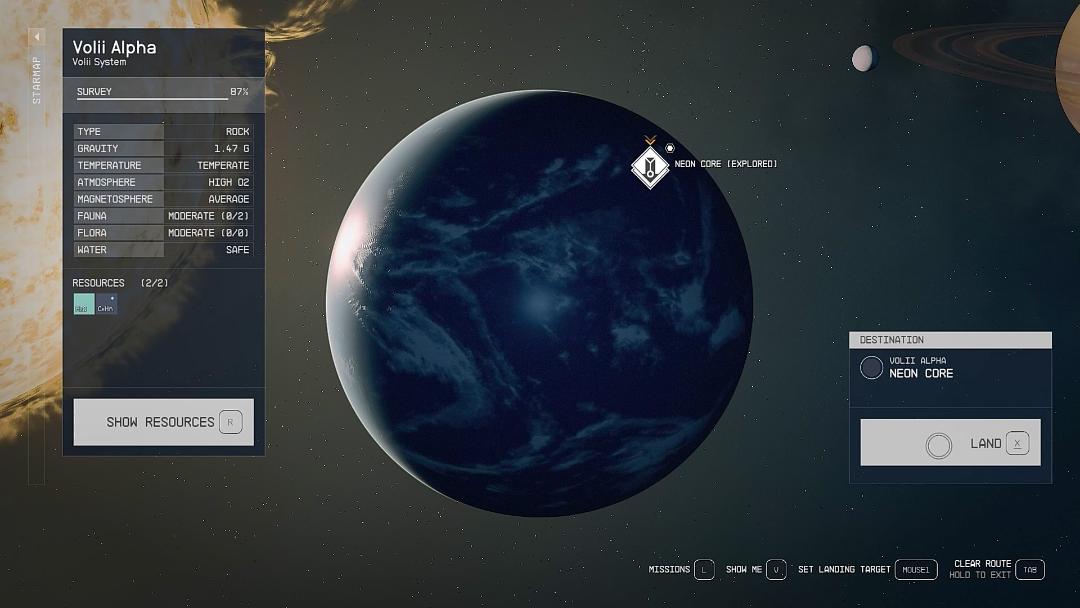Click the circular hold indicator on Land
1080x608 pixels.
pyautogui.click(x=939, y=445)
